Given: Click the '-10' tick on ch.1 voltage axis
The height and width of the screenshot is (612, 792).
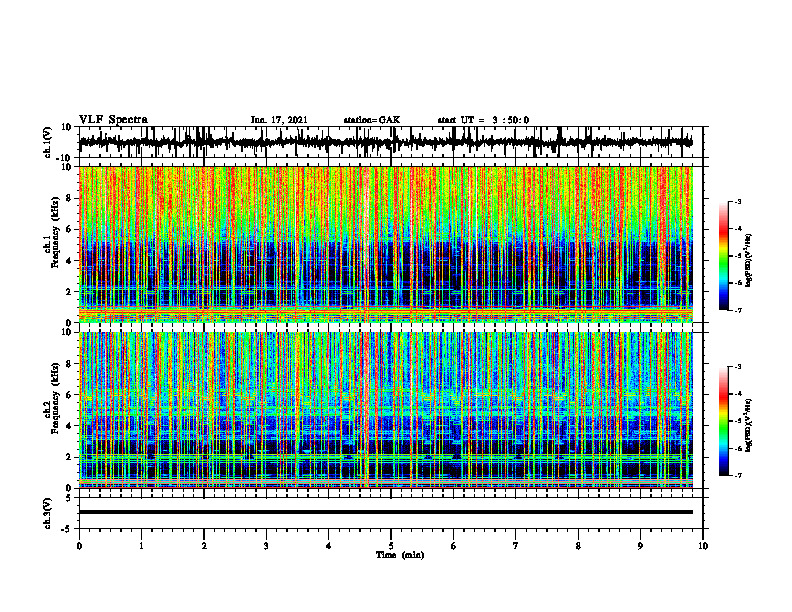Looking at the screenshot, I should [x=65, y=158].
